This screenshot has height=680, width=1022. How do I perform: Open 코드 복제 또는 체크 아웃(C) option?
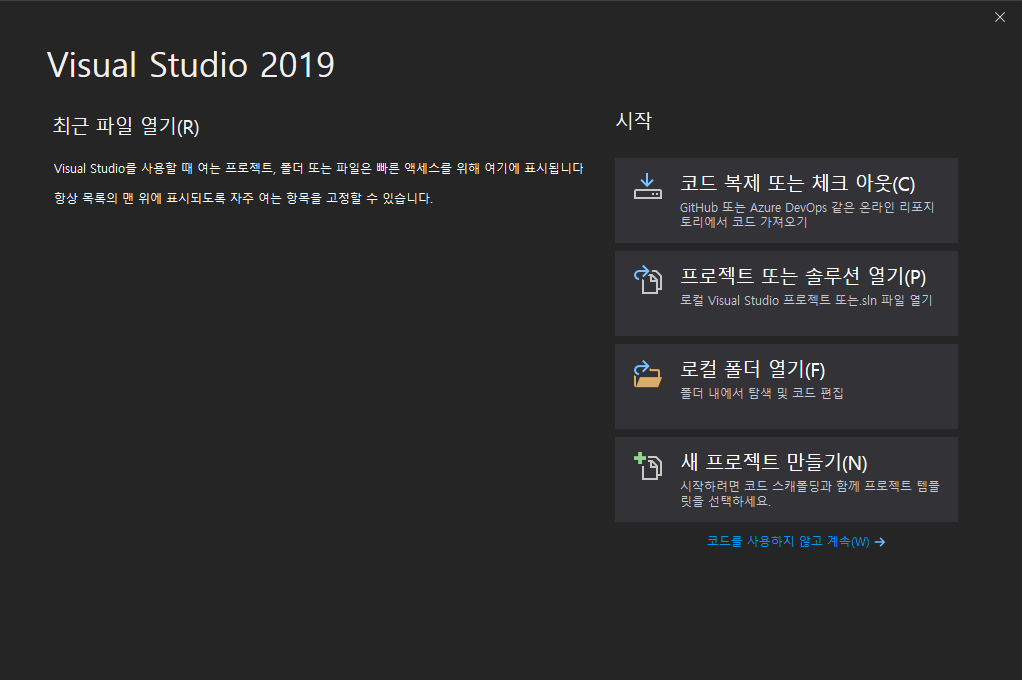(x=786, y=200)
